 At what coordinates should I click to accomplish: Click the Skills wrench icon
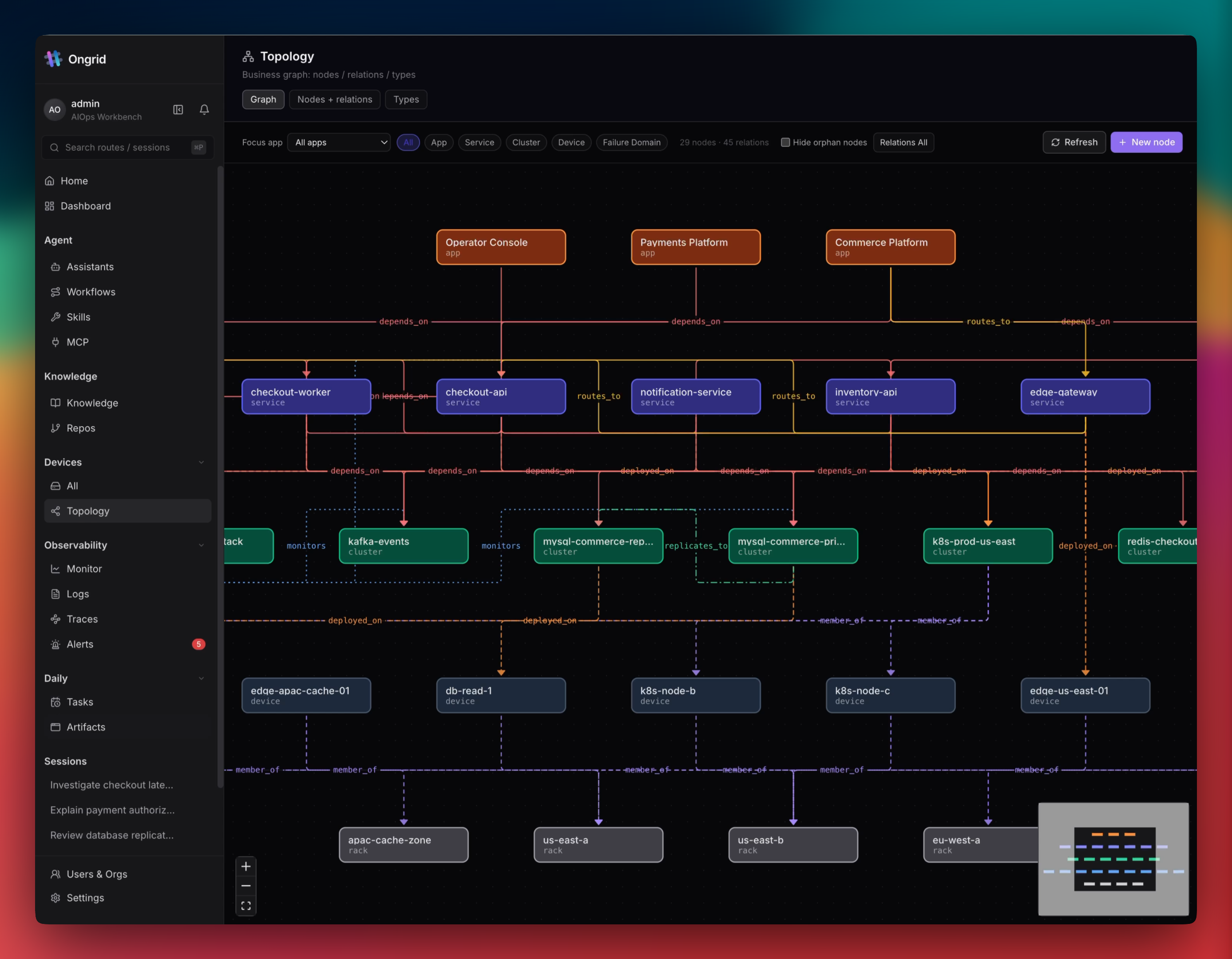click(55, 317)
